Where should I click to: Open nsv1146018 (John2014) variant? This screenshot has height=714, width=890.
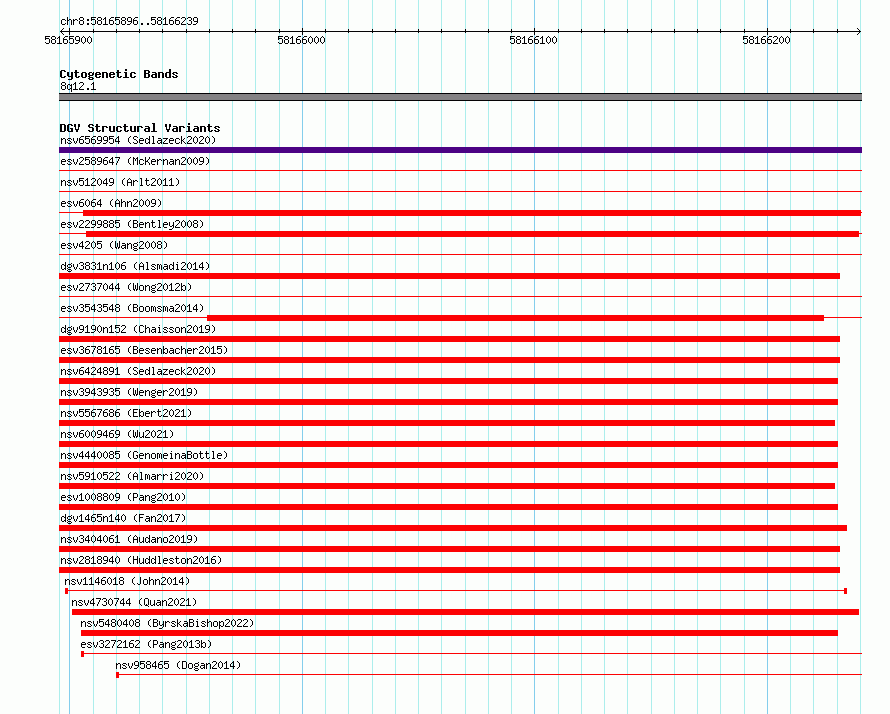(127, 581)
